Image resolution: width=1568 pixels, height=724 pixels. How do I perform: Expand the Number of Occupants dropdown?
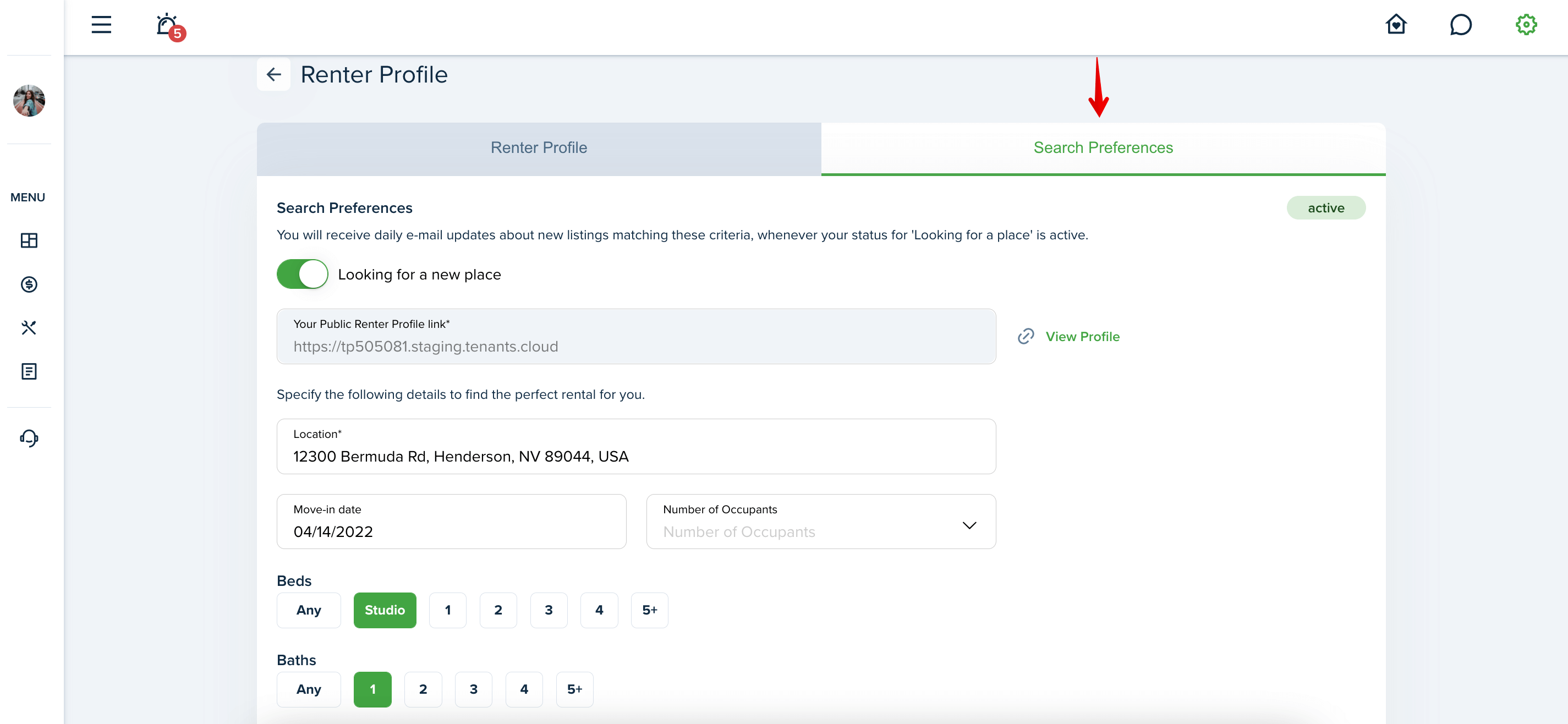[820, 521]
